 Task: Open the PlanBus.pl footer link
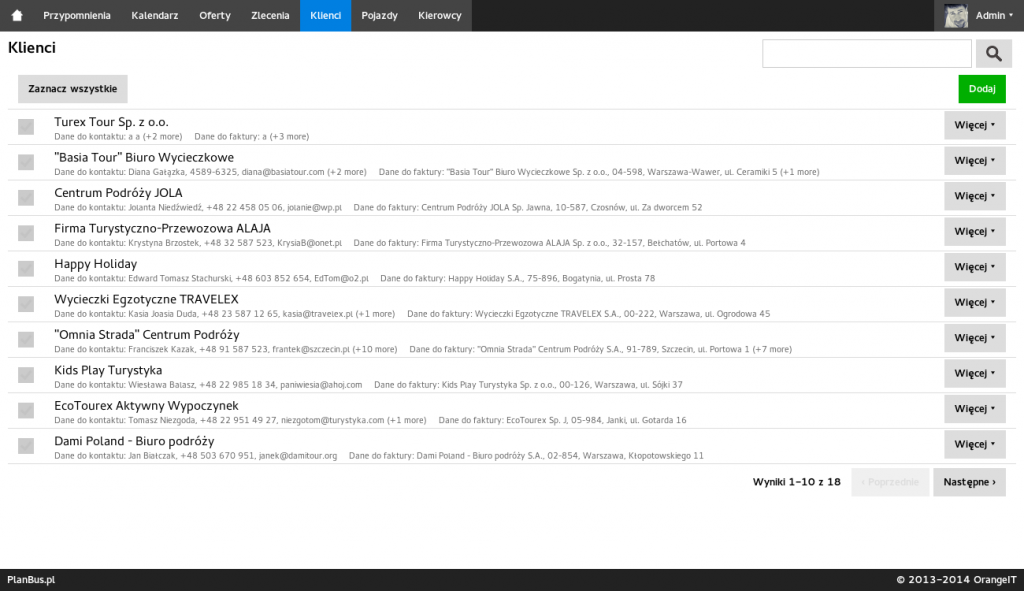point(31,579)
